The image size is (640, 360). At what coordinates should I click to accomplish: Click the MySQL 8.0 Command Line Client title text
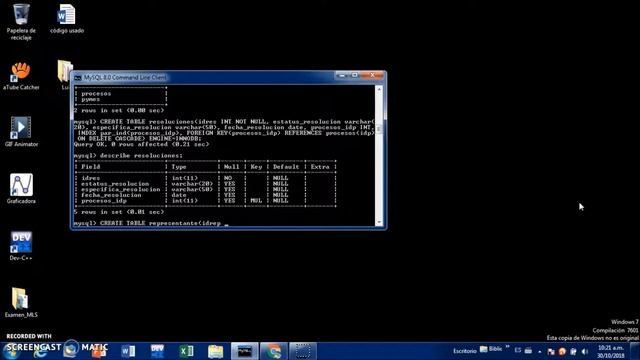(125, 77)
